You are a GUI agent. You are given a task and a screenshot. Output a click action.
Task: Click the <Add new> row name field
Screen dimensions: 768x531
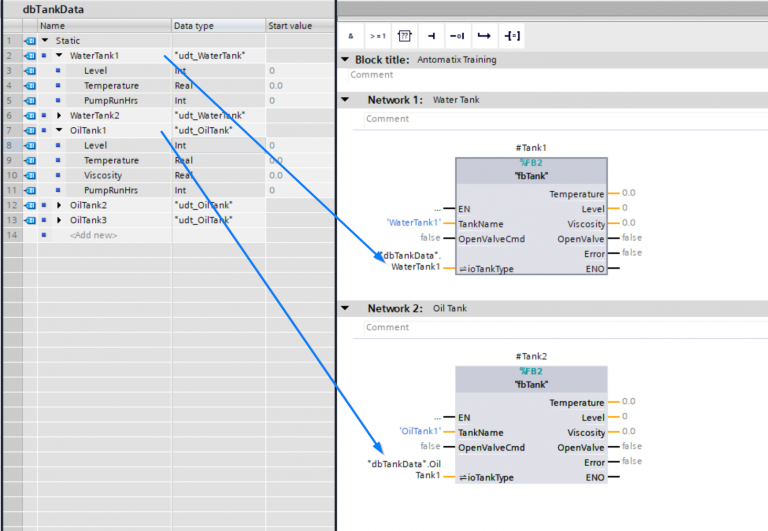[x=93, y=235]
